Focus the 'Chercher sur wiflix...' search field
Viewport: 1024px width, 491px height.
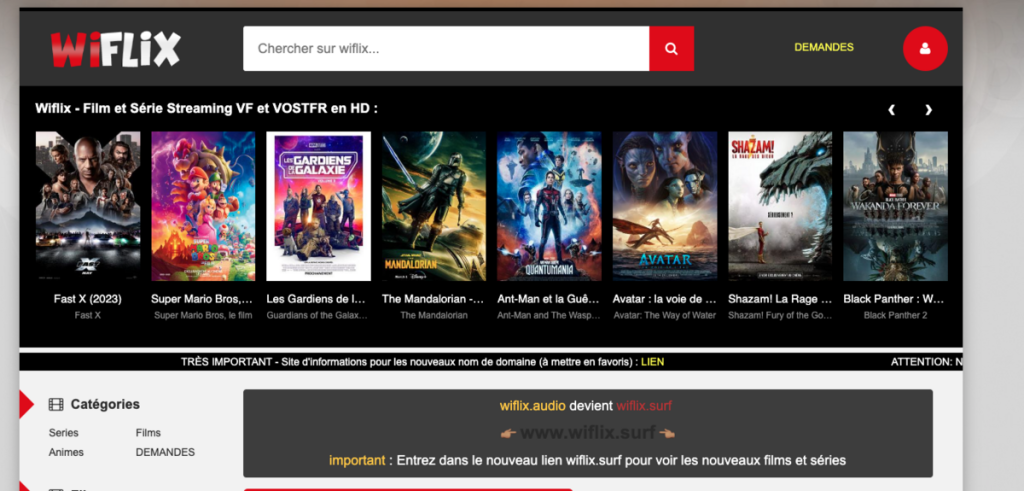coord(446,48)
